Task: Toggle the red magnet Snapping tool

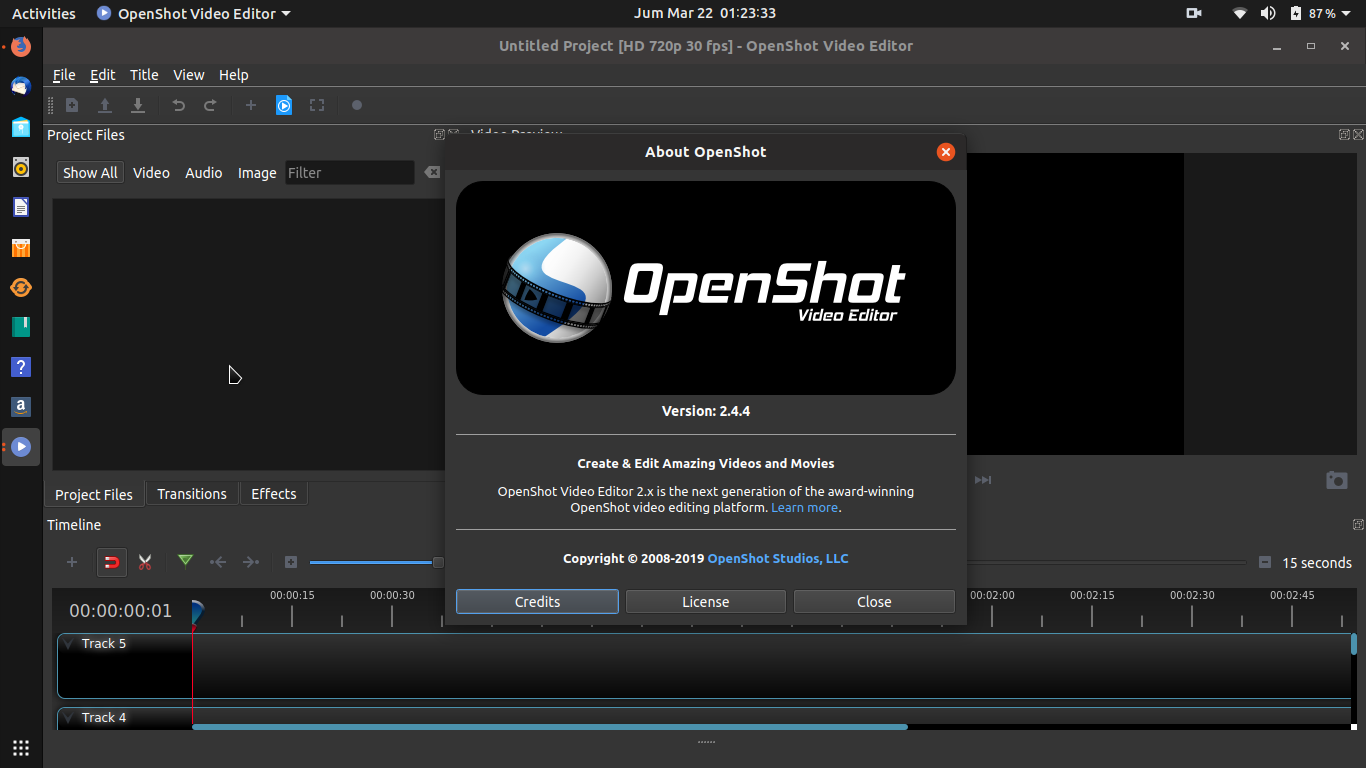Action: point(112,562)
